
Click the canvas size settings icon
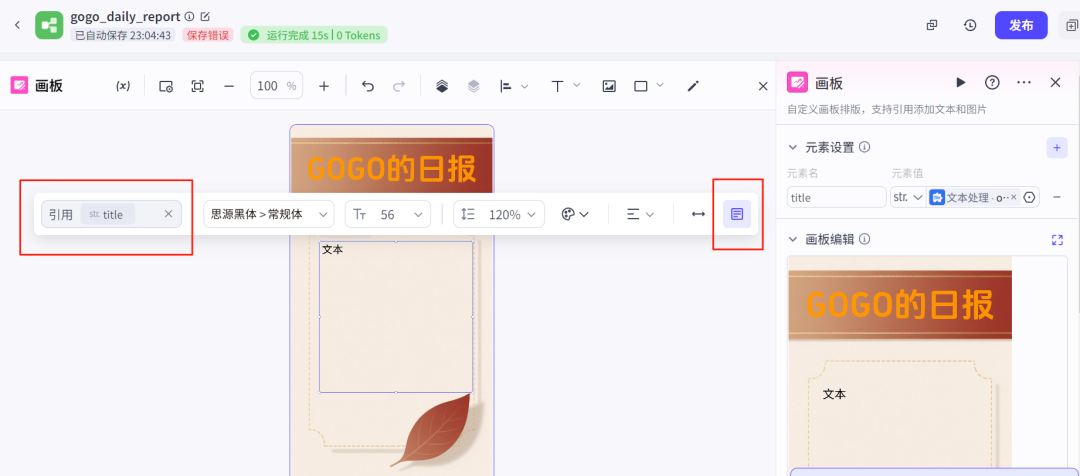(165, 86)
